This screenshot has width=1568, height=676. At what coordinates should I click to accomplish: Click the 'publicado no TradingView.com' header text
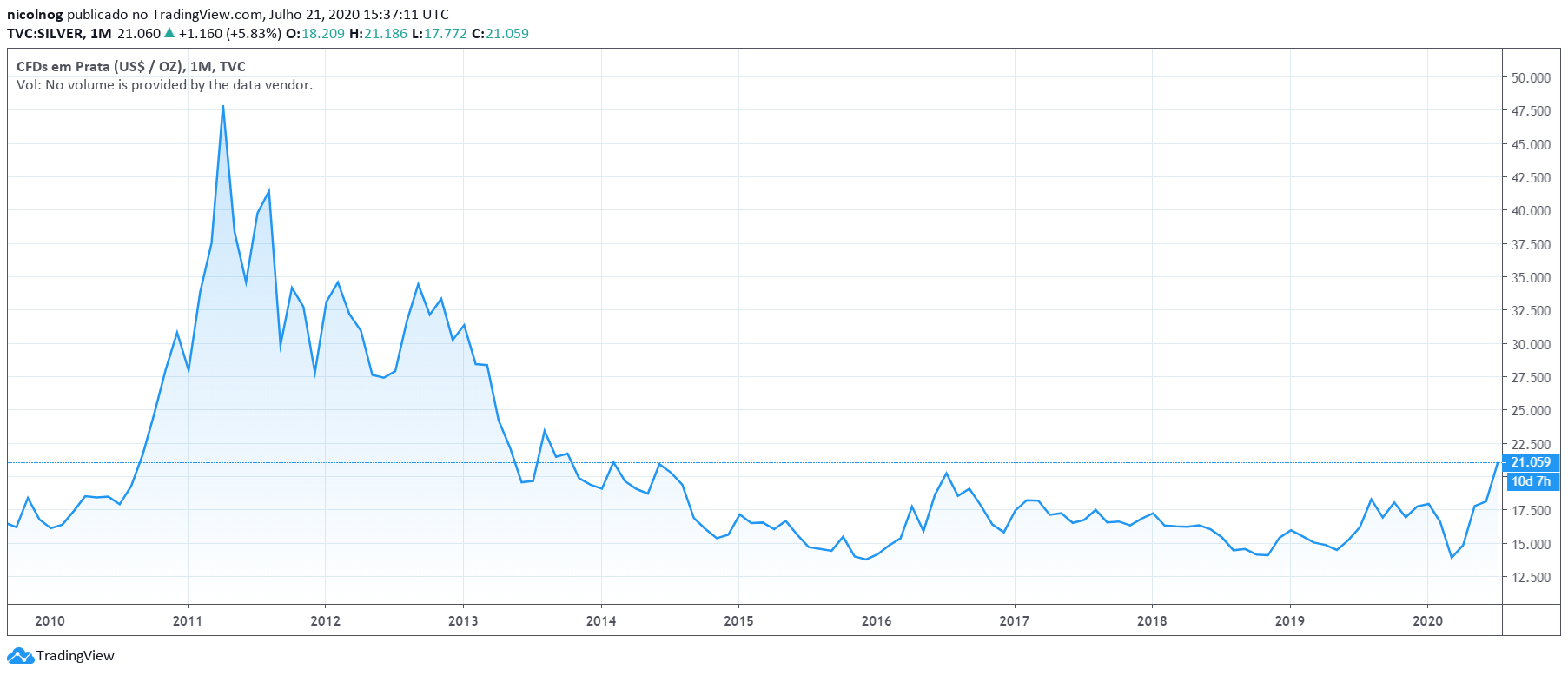pyautogui.click(x=165, y=15)
